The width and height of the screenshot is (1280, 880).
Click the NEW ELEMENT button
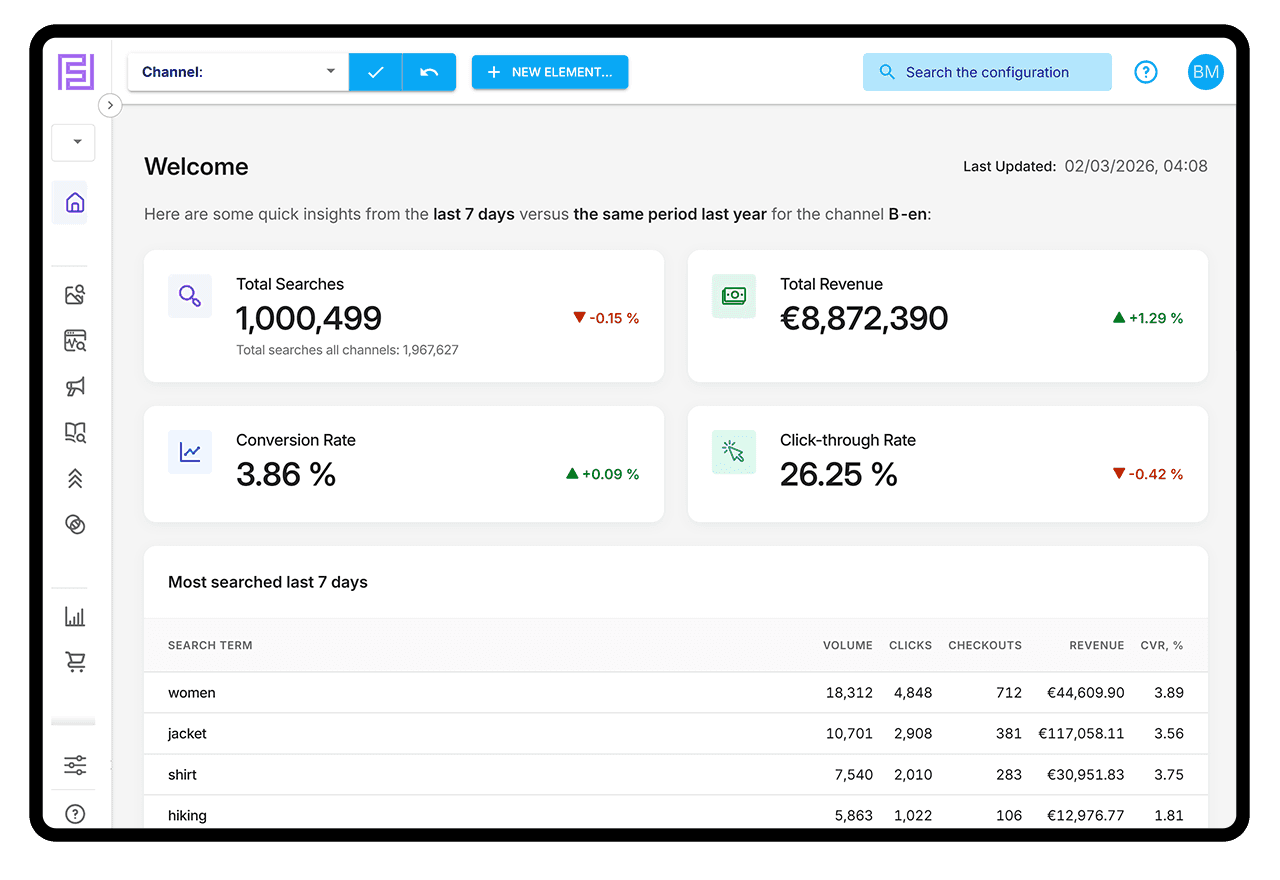click(x=550, y=72)
